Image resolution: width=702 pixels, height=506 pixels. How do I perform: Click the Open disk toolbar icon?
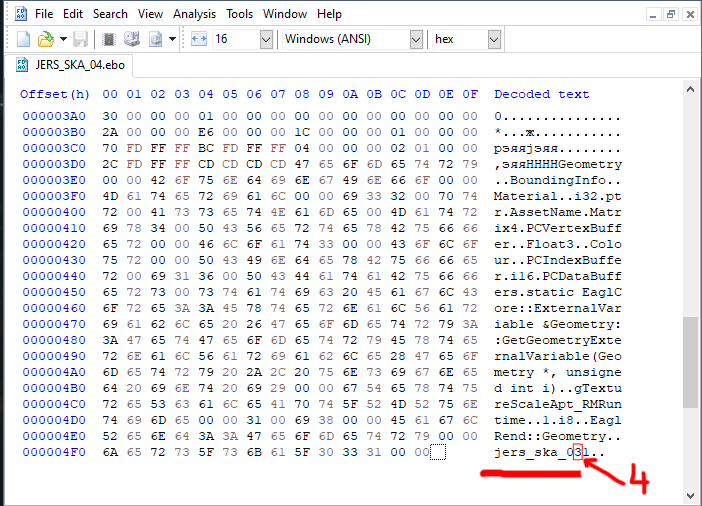coord(132,39)
